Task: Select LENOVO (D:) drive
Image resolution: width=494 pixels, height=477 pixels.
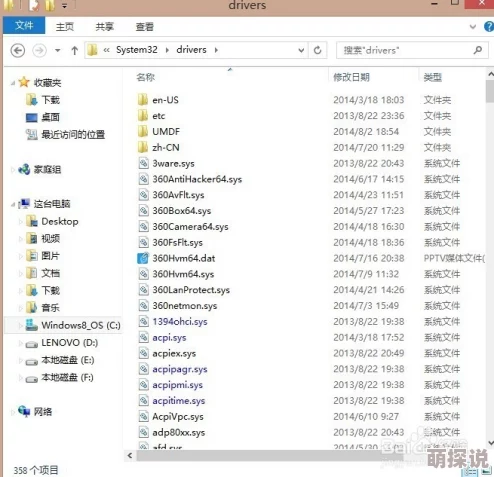Action: pyautogui.click(x=70, y=342)
